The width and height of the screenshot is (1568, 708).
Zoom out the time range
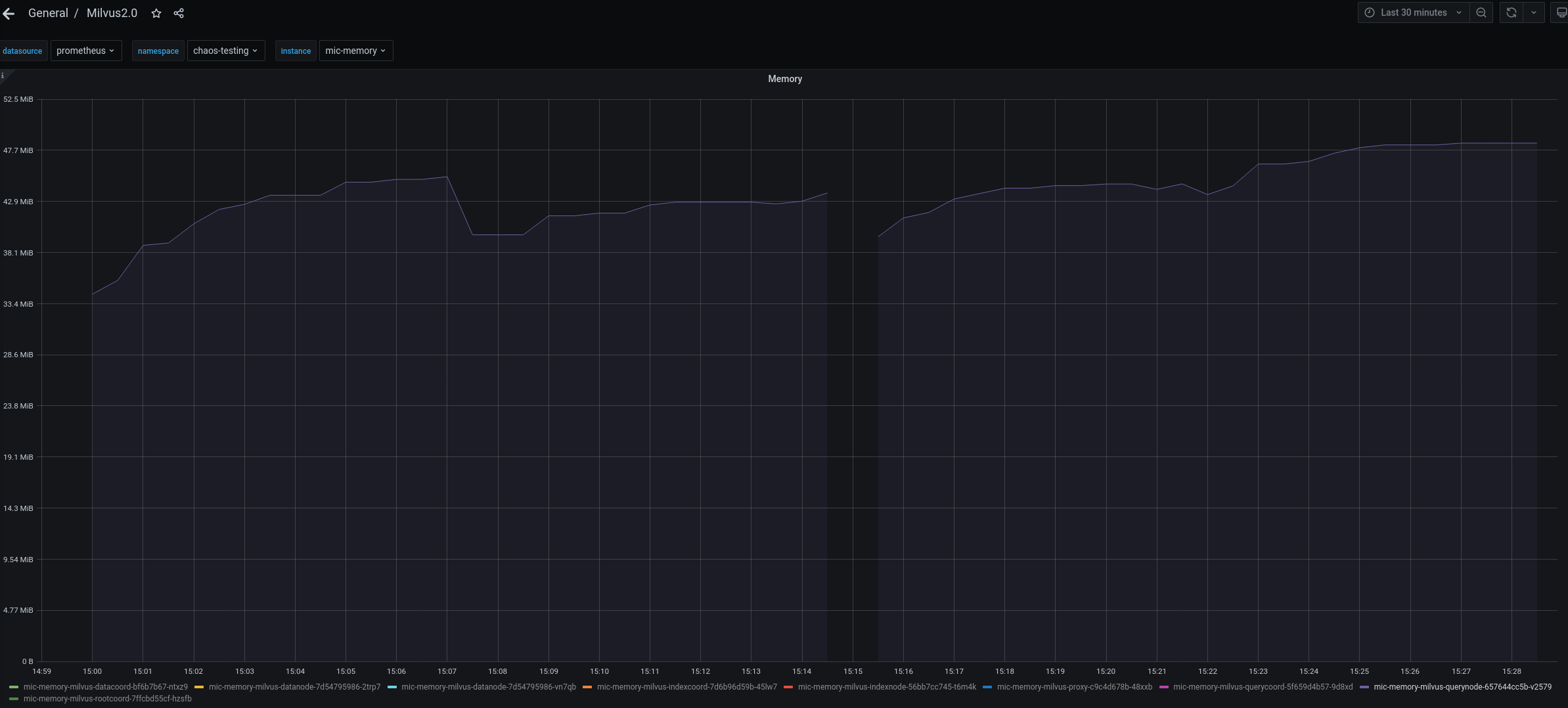point(1481,12)
